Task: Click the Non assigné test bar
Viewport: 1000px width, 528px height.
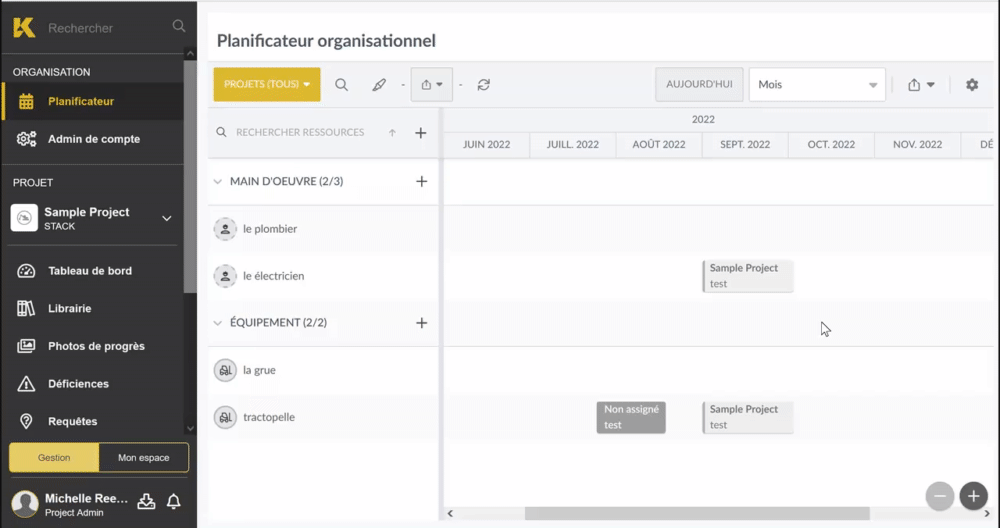Action: (631, 418)
